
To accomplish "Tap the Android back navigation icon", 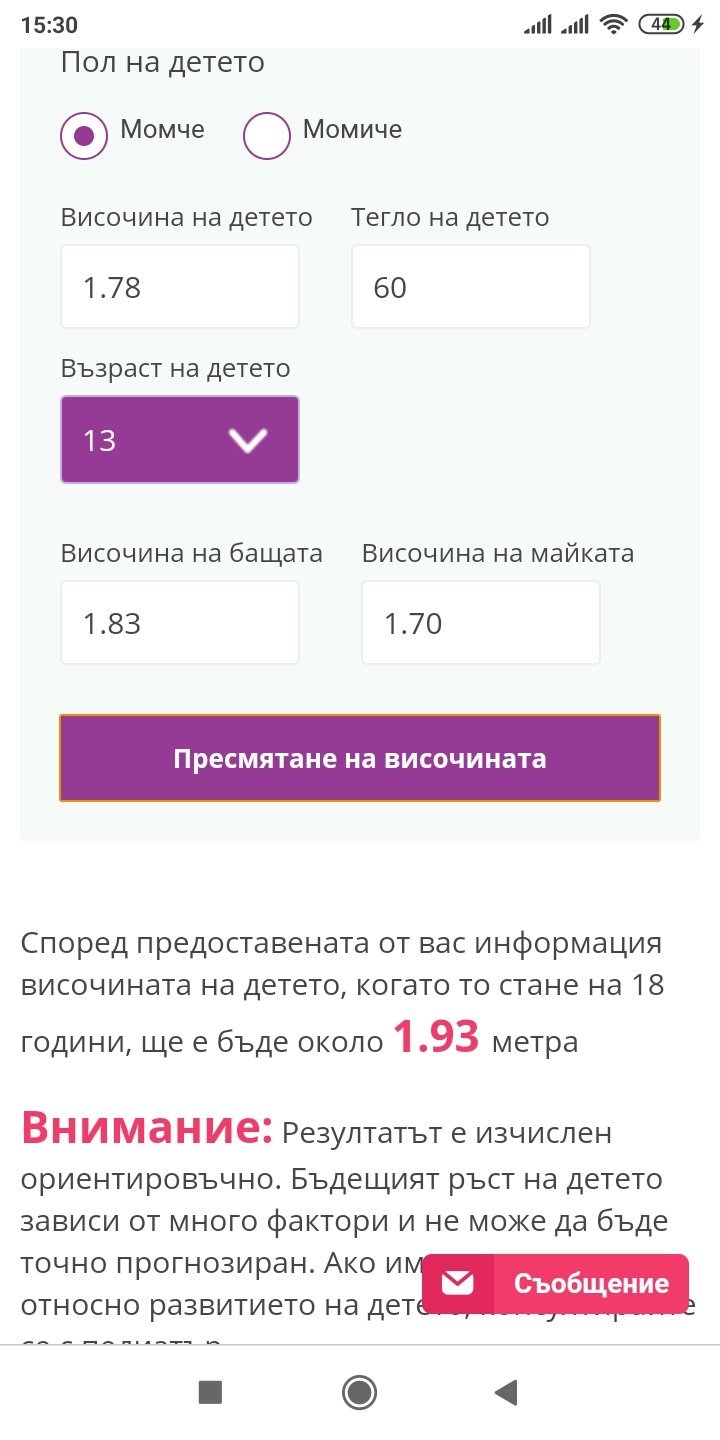I will pyautogui.click(x=507, y=1392).
